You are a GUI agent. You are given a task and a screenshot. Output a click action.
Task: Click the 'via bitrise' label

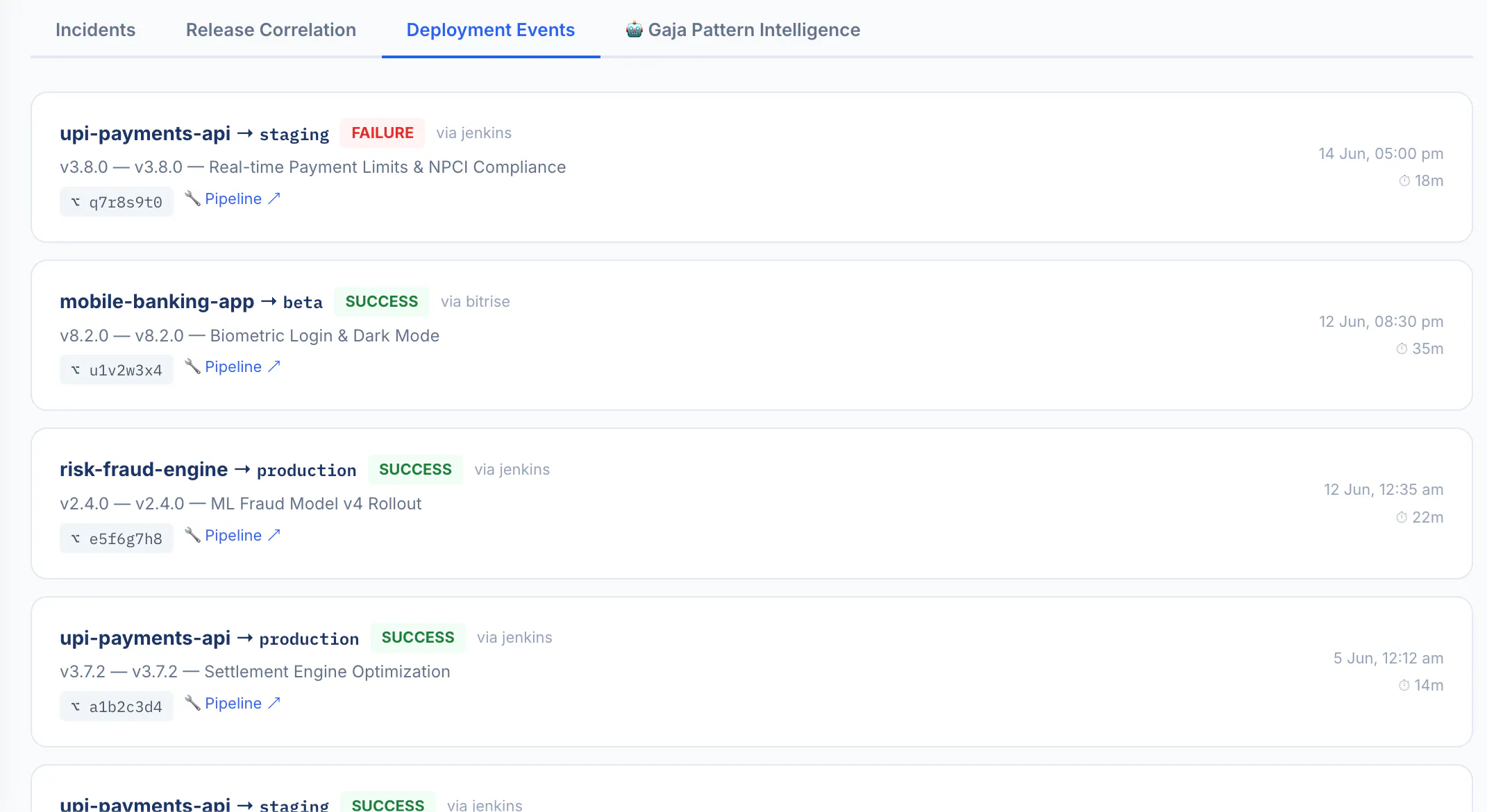click(x=476, y=301)
